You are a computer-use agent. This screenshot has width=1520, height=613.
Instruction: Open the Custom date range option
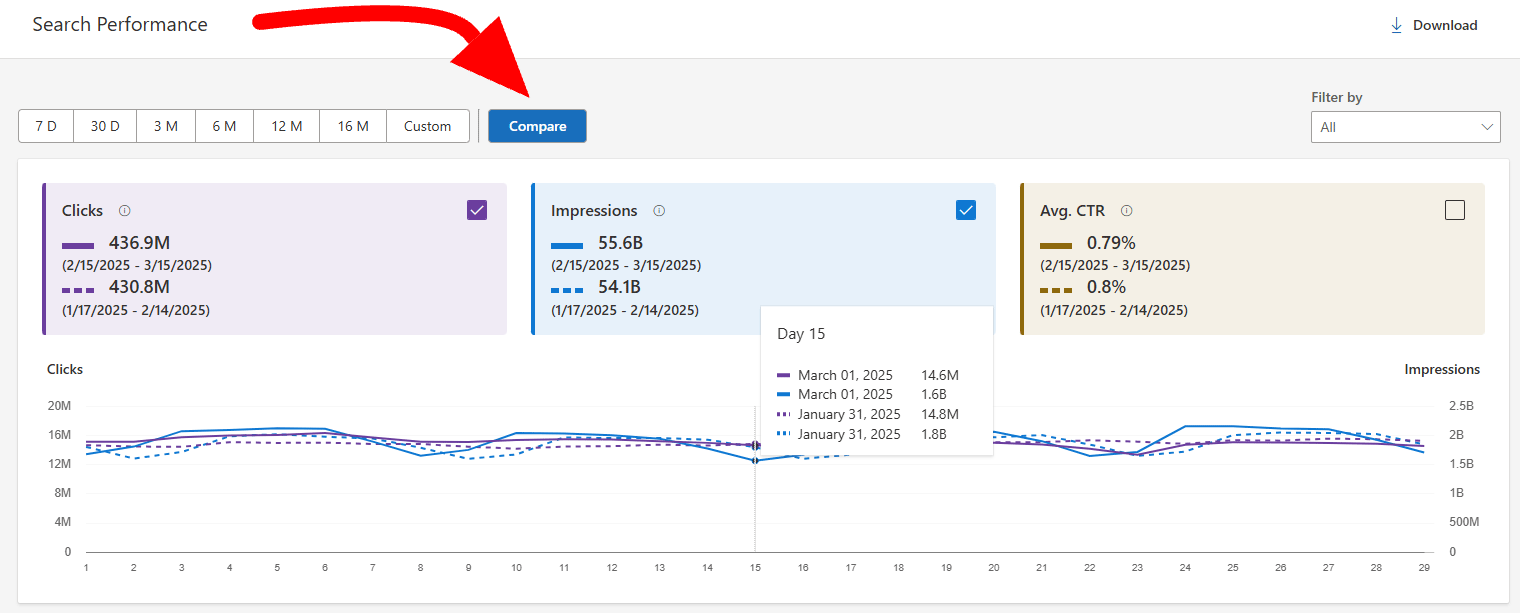[x=427, y=125]
